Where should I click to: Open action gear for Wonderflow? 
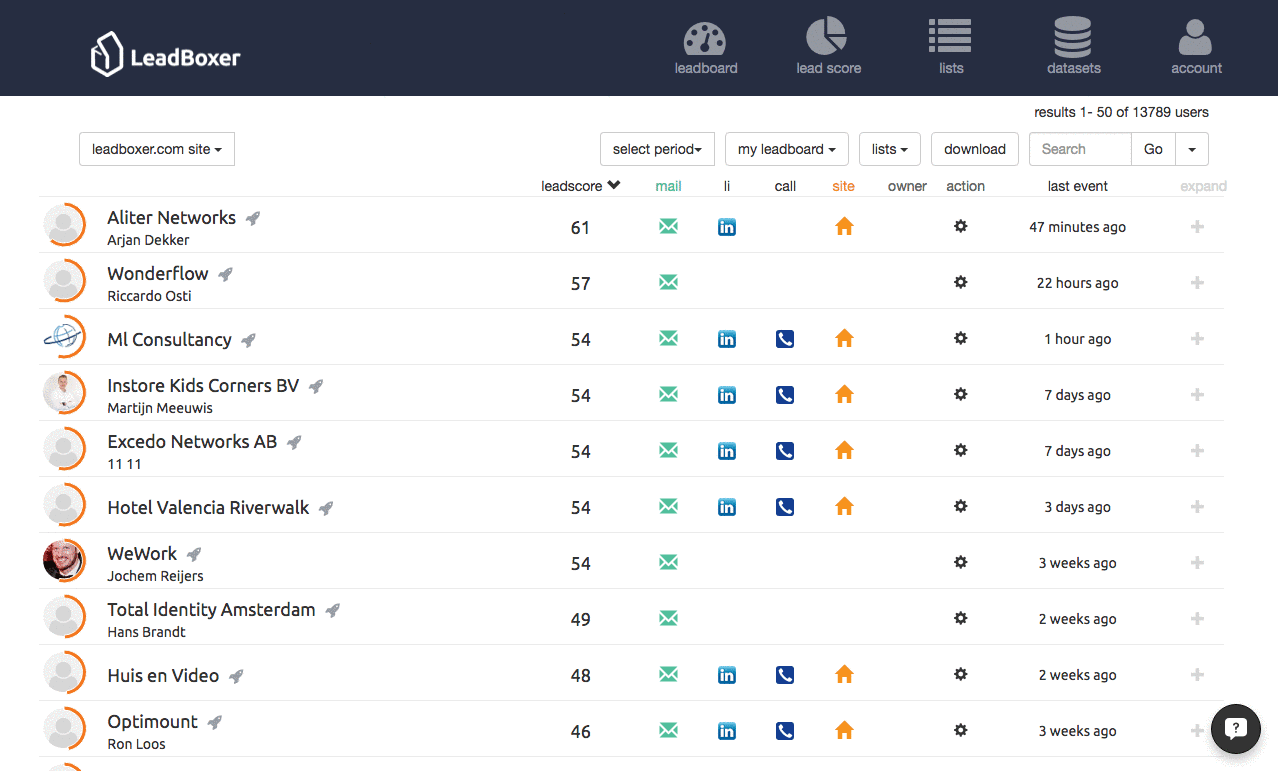(x=960, y=282)
